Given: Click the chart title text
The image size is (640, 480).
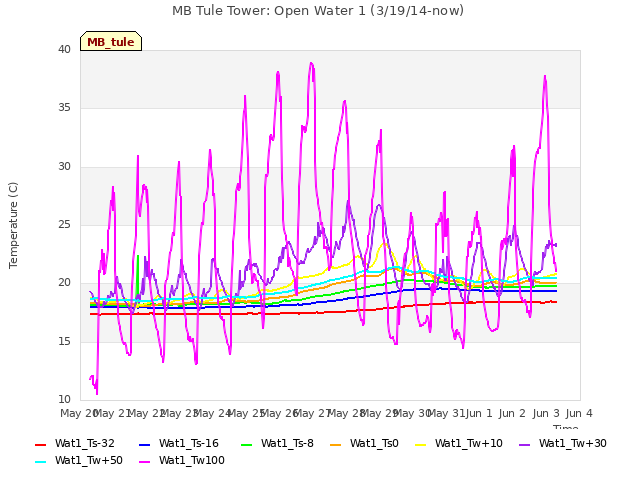Looking at the screenshot, I should pos(318,11).
